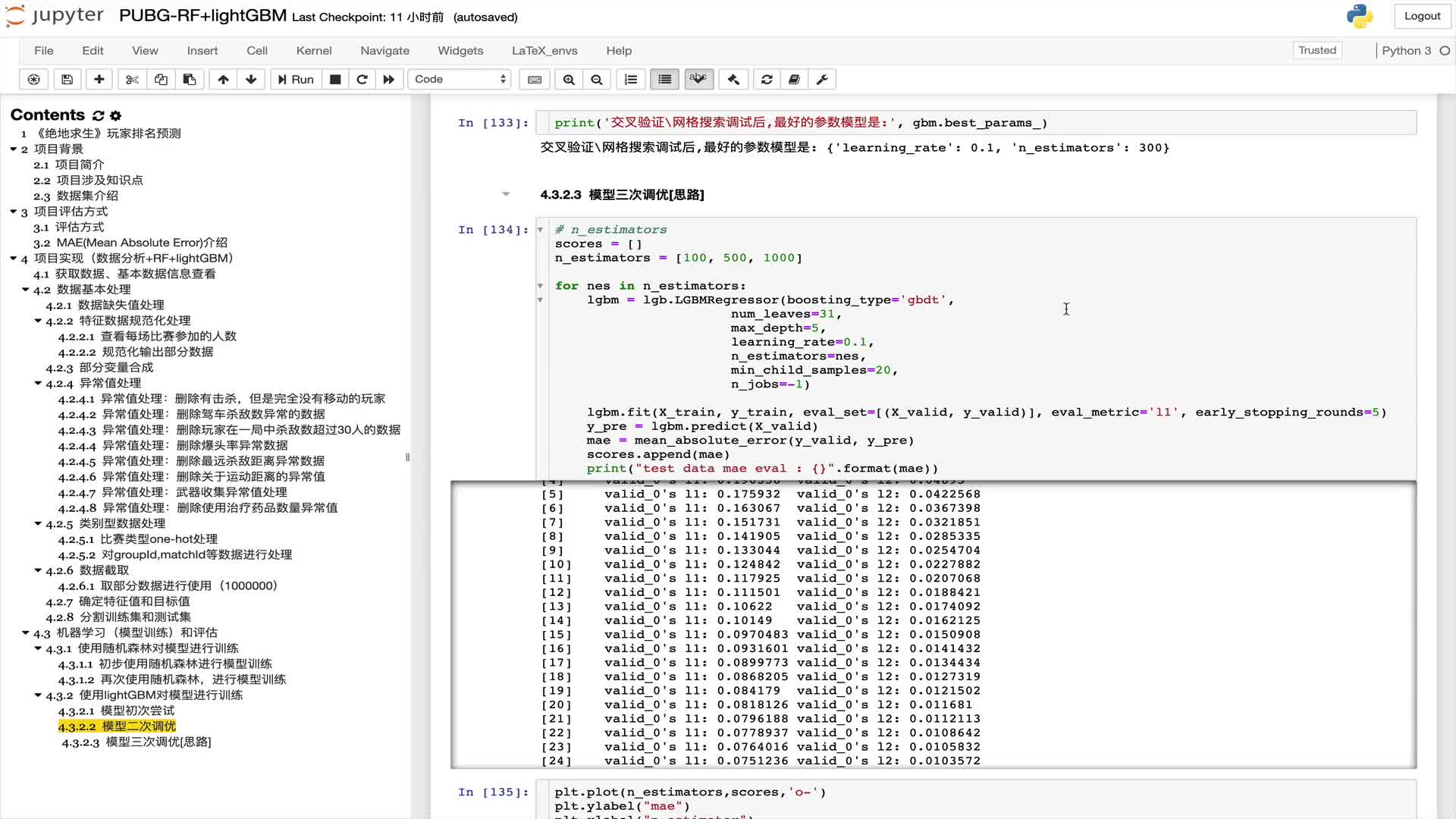Jump to 4.3.2.2 模型二次调优 in Contents
This screenshot has width=1456, height=819.
117,726
